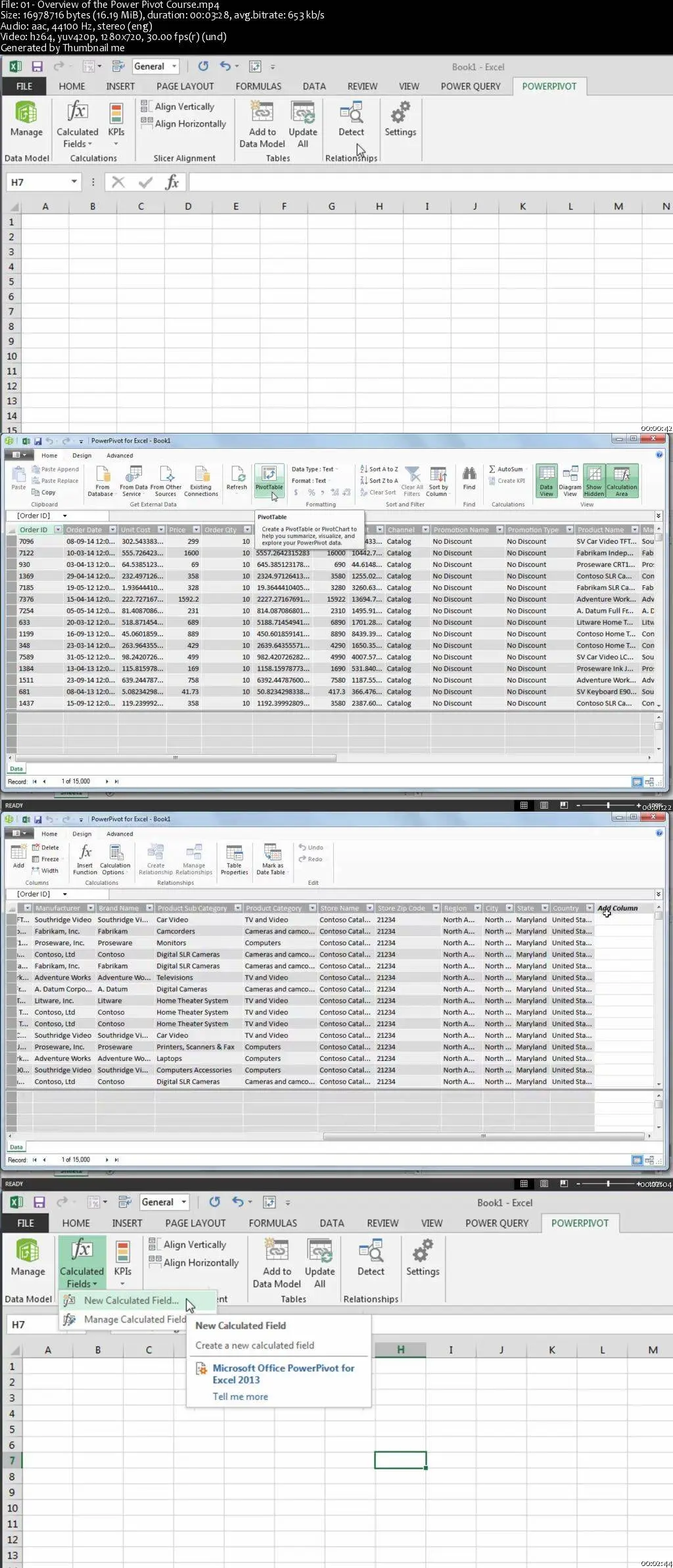This screenshot has width=673, height=1568.
Task: Open the POWER QUERY tab in top Excel frame
Action: point(471,86)
